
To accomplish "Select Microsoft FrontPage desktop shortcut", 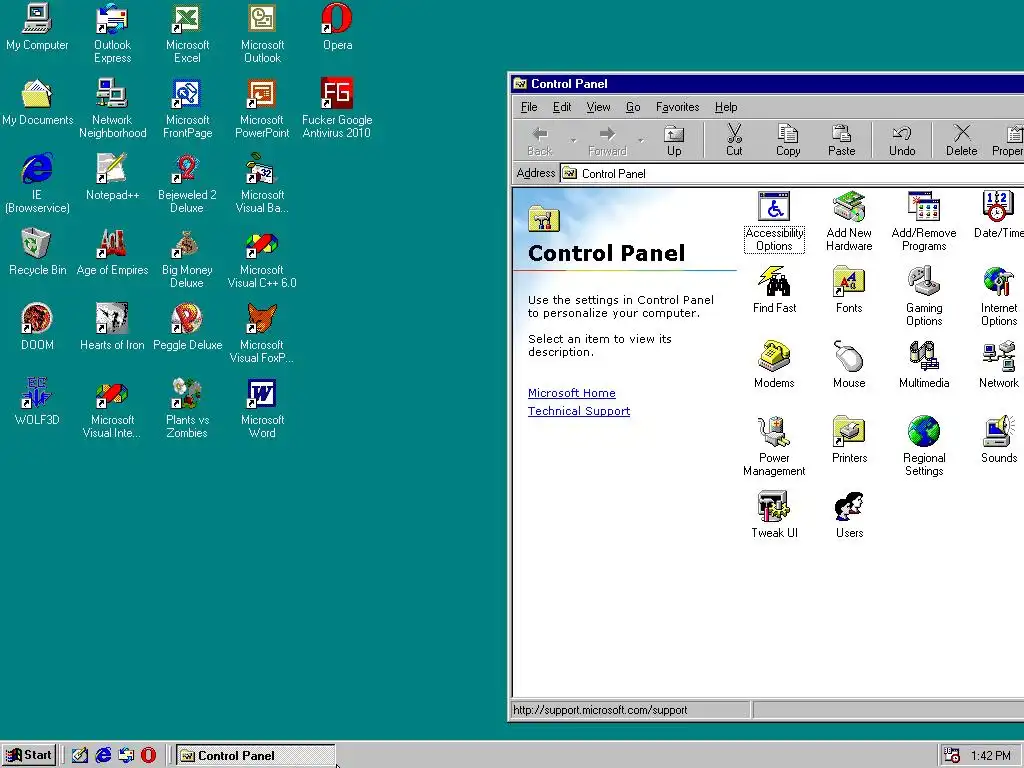I will (x=187, y=109).
